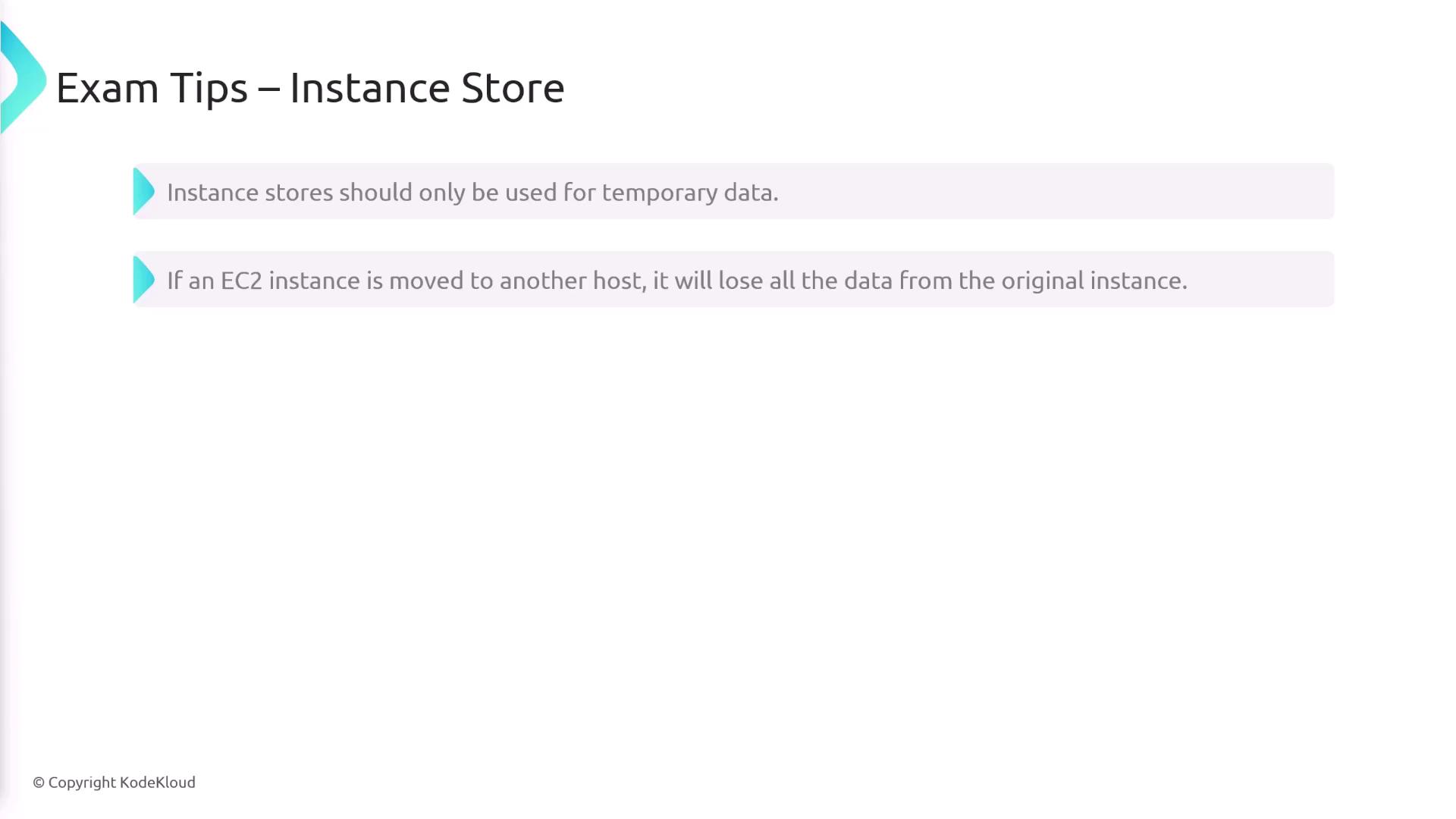Click 'lose all the data' in second tip
This screenshot has width=1456, height=819.
[795, 281]
